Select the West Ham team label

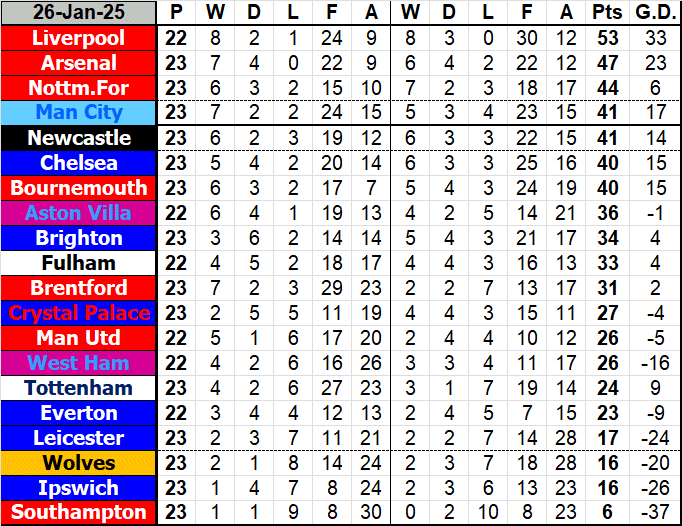(x=79, y=363)
